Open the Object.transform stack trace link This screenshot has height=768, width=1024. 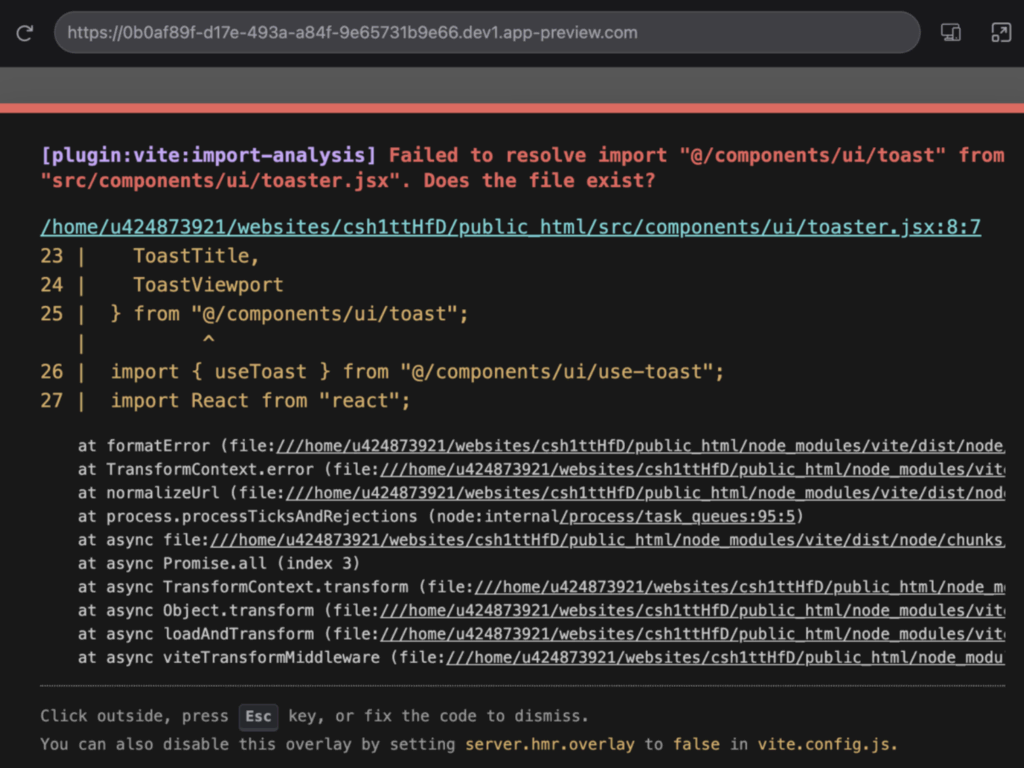tap(700, 610)
